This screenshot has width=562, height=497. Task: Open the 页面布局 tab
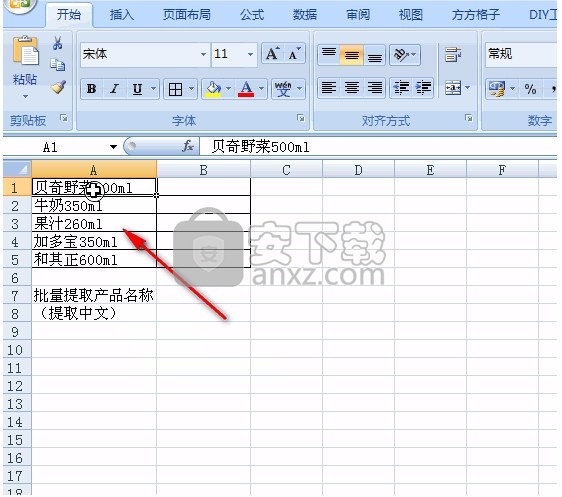(186, 15)
